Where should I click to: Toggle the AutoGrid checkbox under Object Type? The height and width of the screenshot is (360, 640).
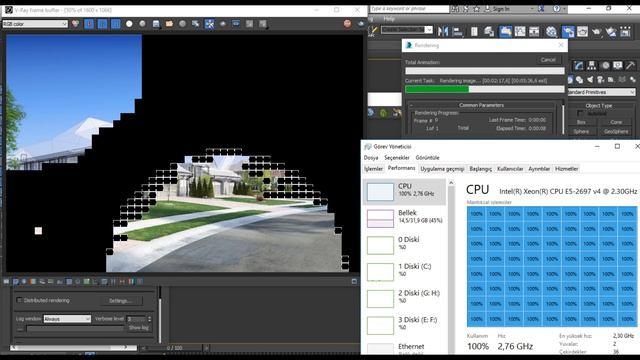coord(580,113)
